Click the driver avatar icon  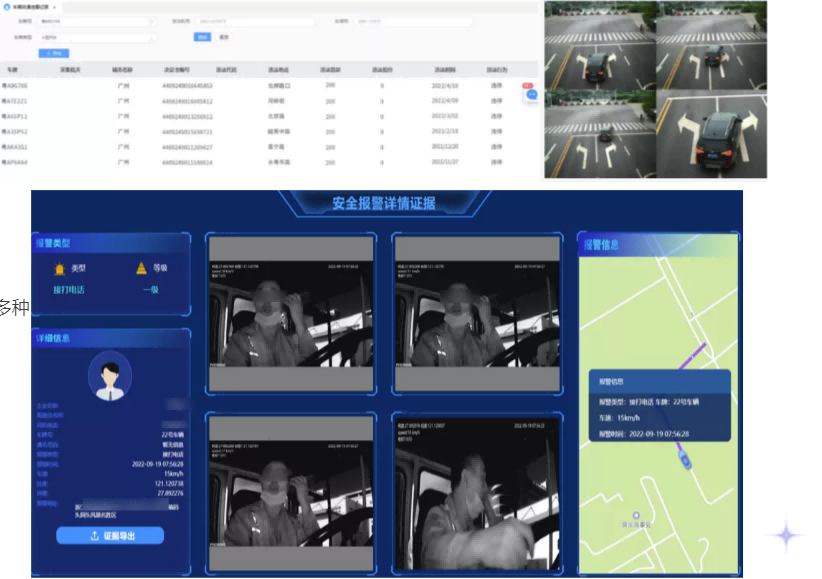[110, 376]
